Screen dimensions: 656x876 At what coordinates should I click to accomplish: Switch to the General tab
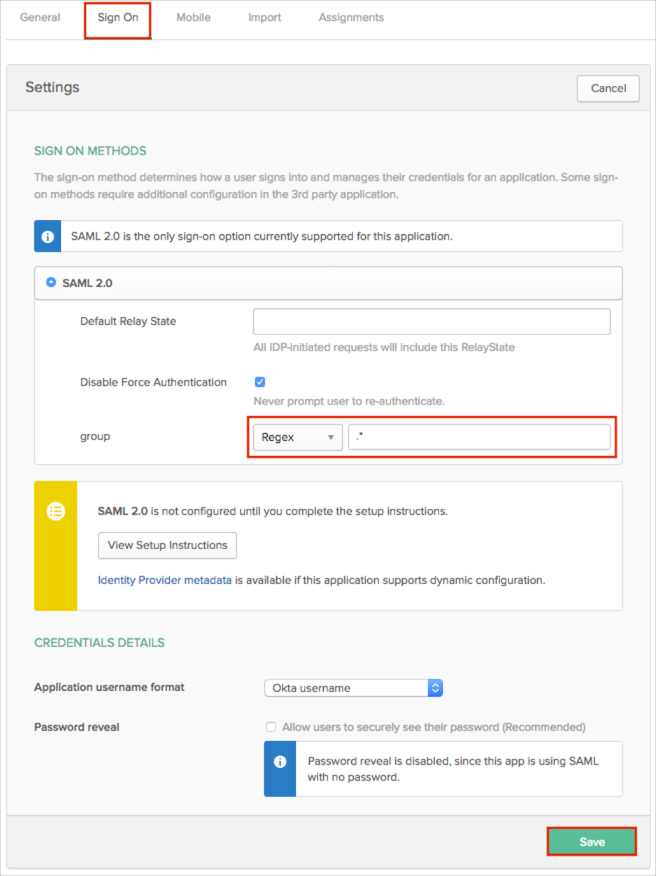40,18
